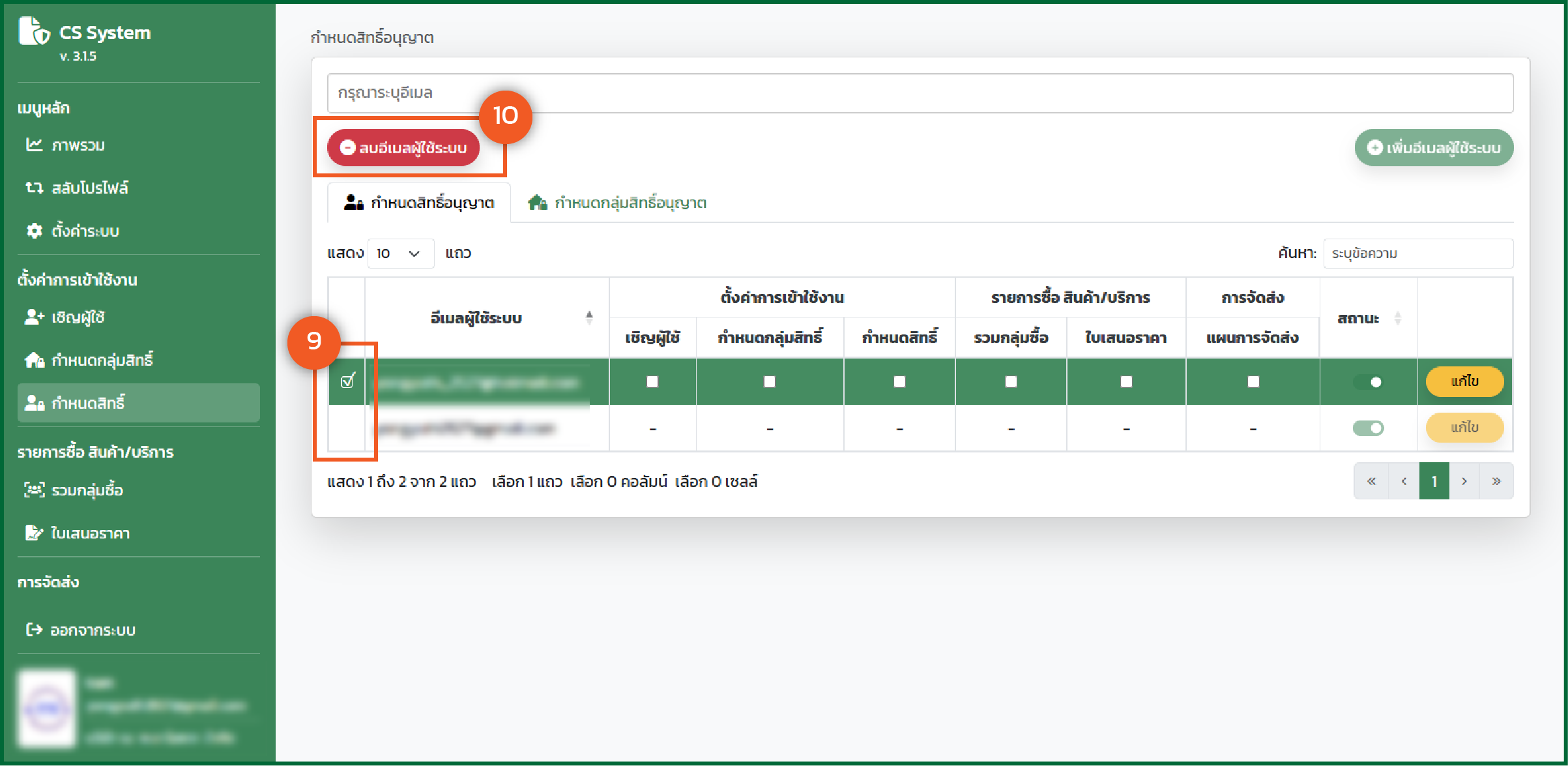This screenshot has width=1568, height=766.
Task: Click the ออกจากระบบ logout icon
Action: click(x=34, y=630)
